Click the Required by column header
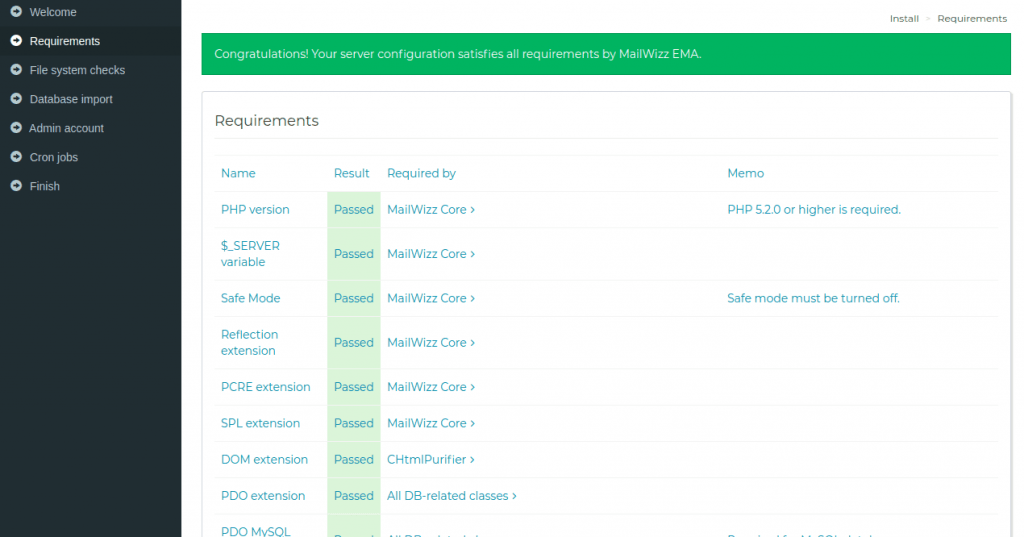 click(x=421, y=173)
